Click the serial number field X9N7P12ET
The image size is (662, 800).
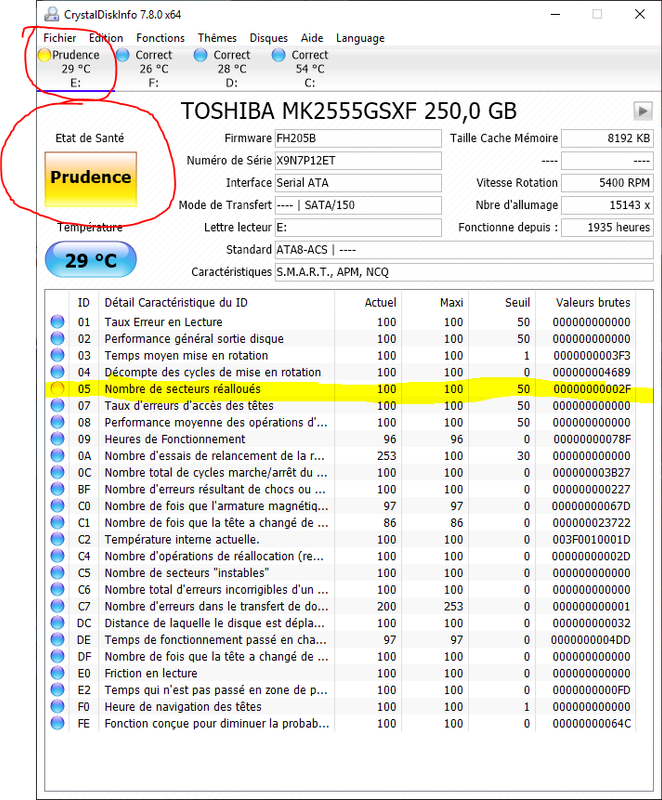[358, 161]
